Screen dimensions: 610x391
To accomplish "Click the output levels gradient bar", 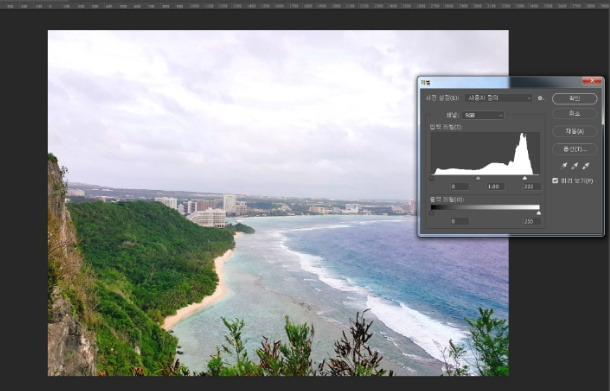I will click(x=485, y=207).
